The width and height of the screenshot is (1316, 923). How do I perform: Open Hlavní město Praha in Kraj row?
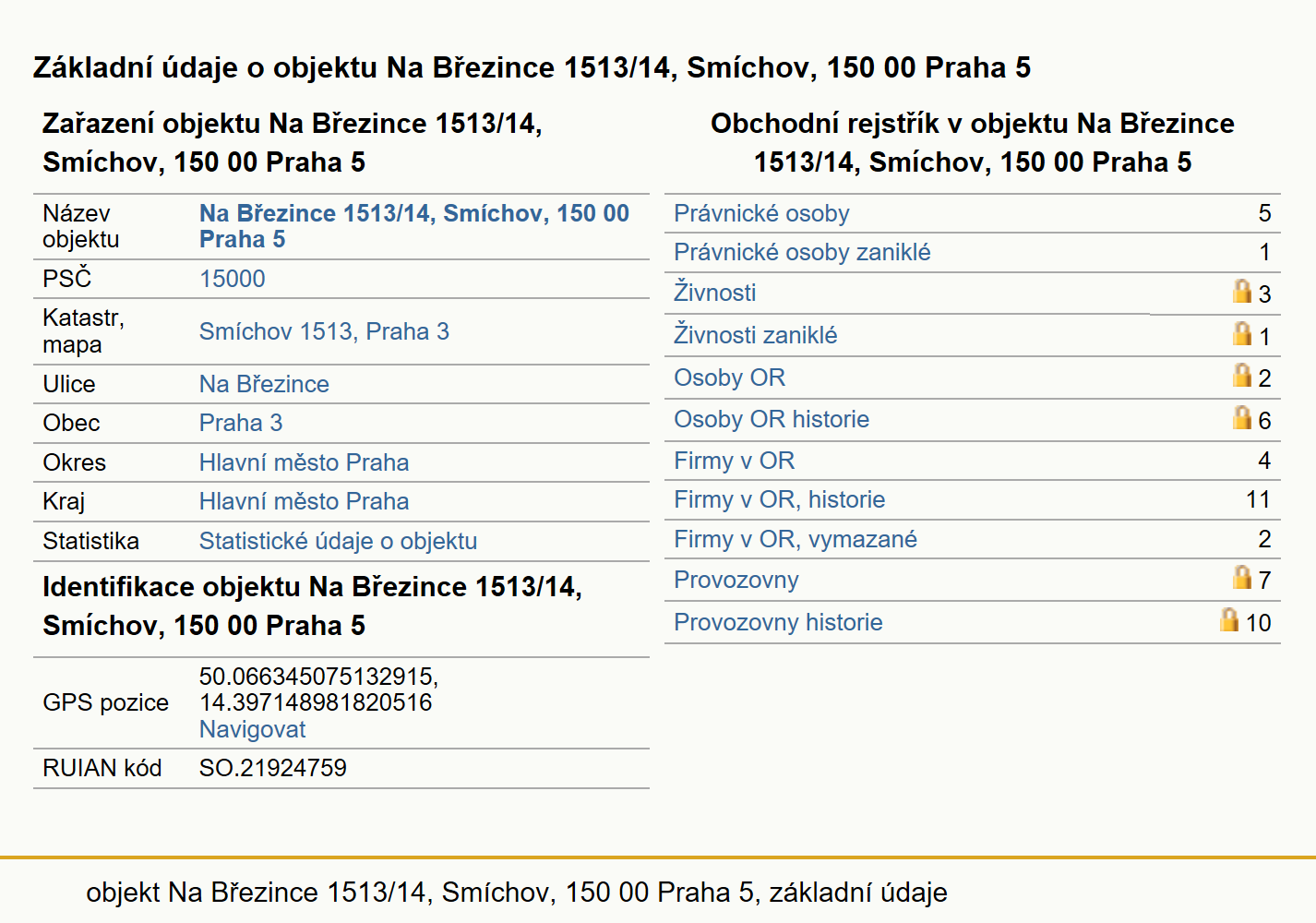(x=304, y=501)
